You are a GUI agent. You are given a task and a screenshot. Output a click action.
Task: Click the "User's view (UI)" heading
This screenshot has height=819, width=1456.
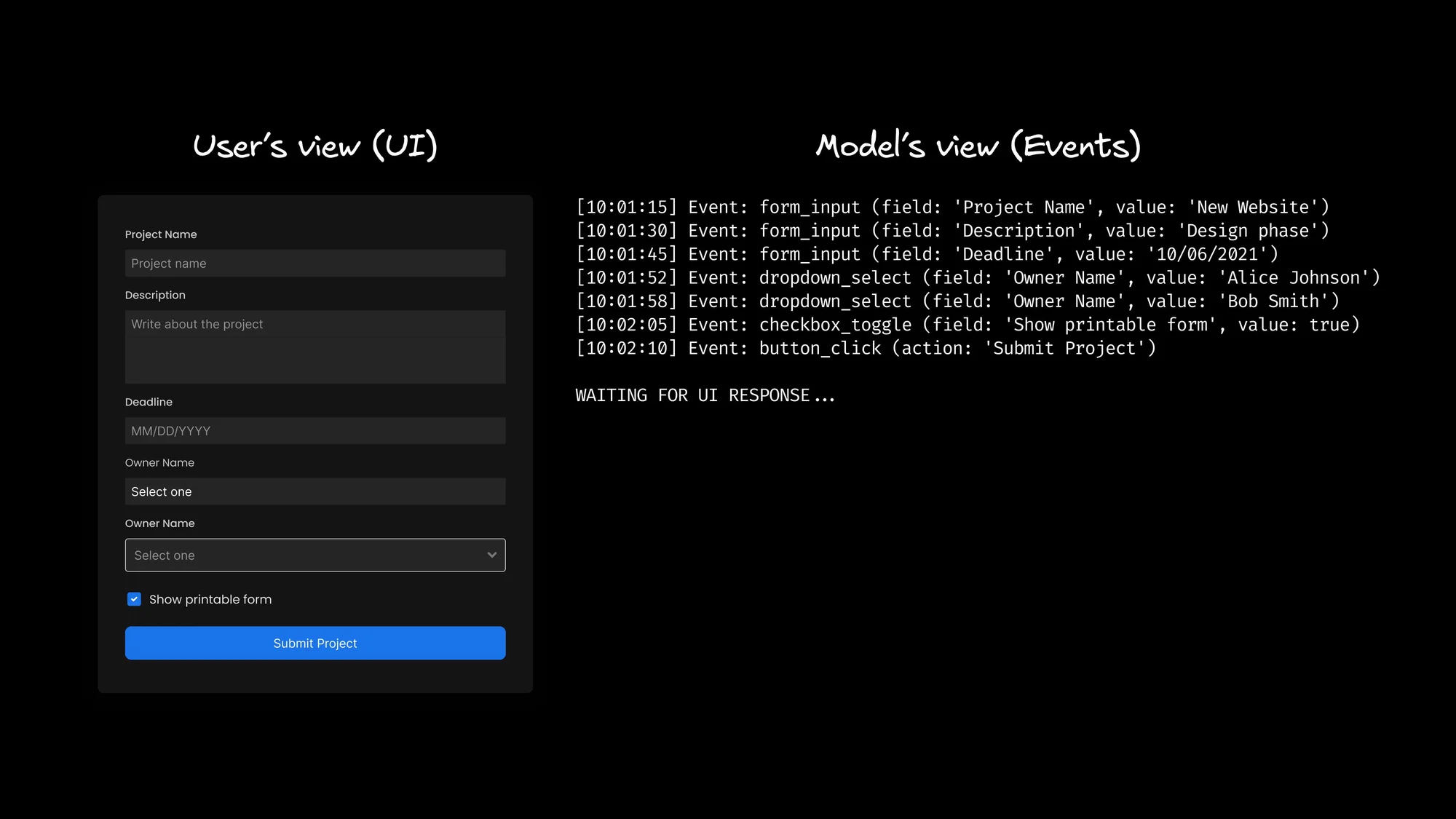point(315,146)
